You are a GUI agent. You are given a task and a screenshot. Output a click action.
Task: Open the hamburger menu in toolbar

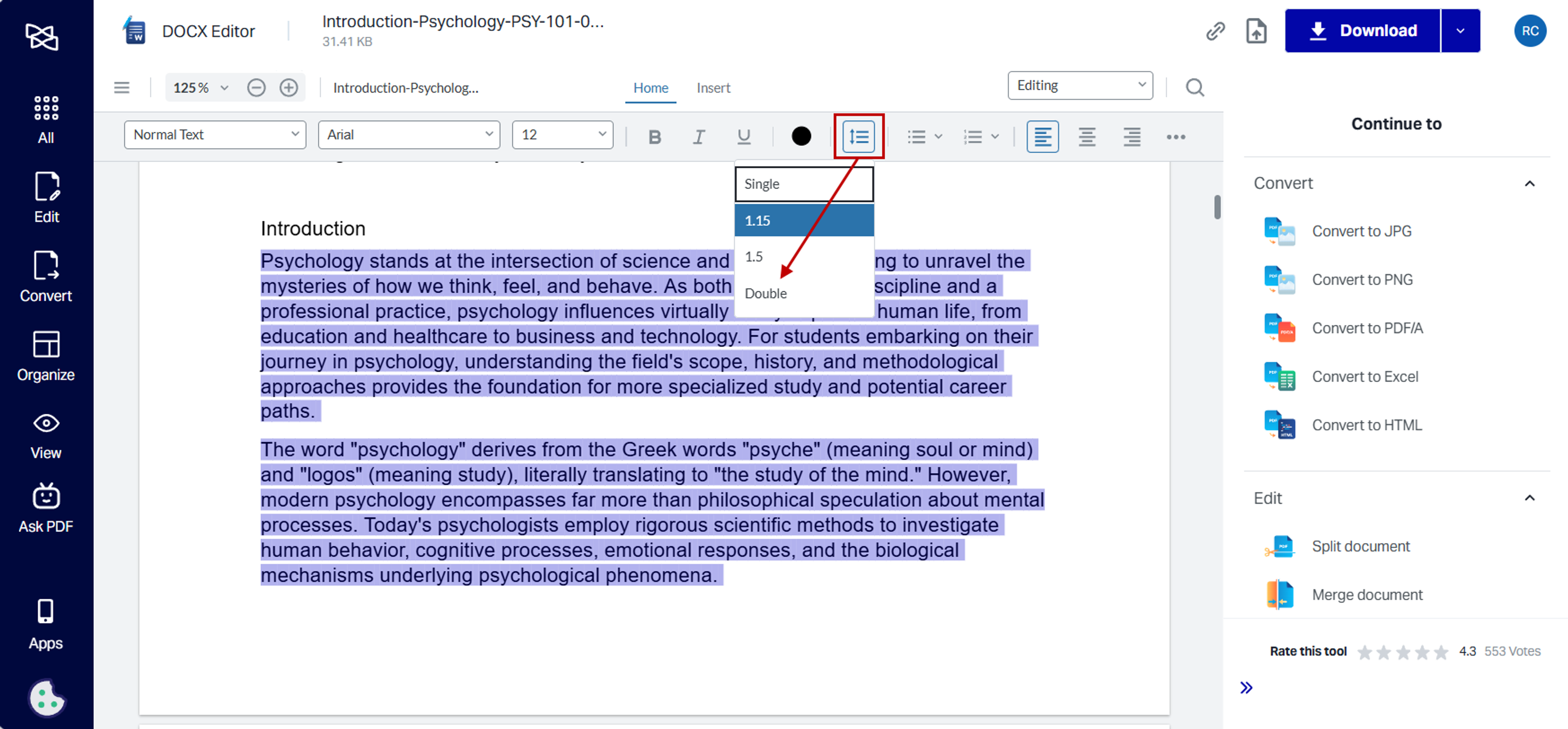(122, 88)
